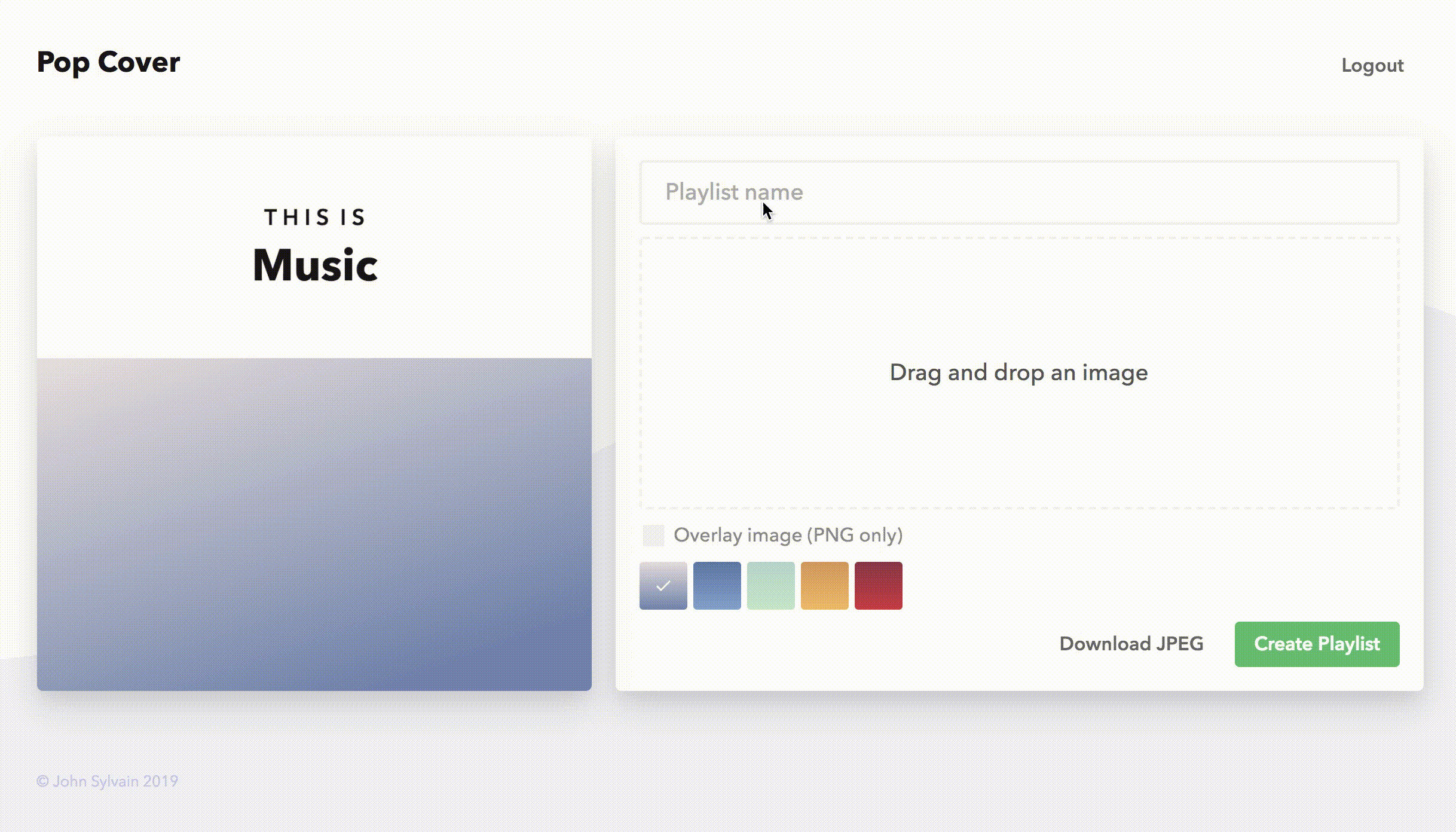Screen dimensions: 1456x832
Task: Click the John Sylvain 2019 copyright text
Action: 108,781
